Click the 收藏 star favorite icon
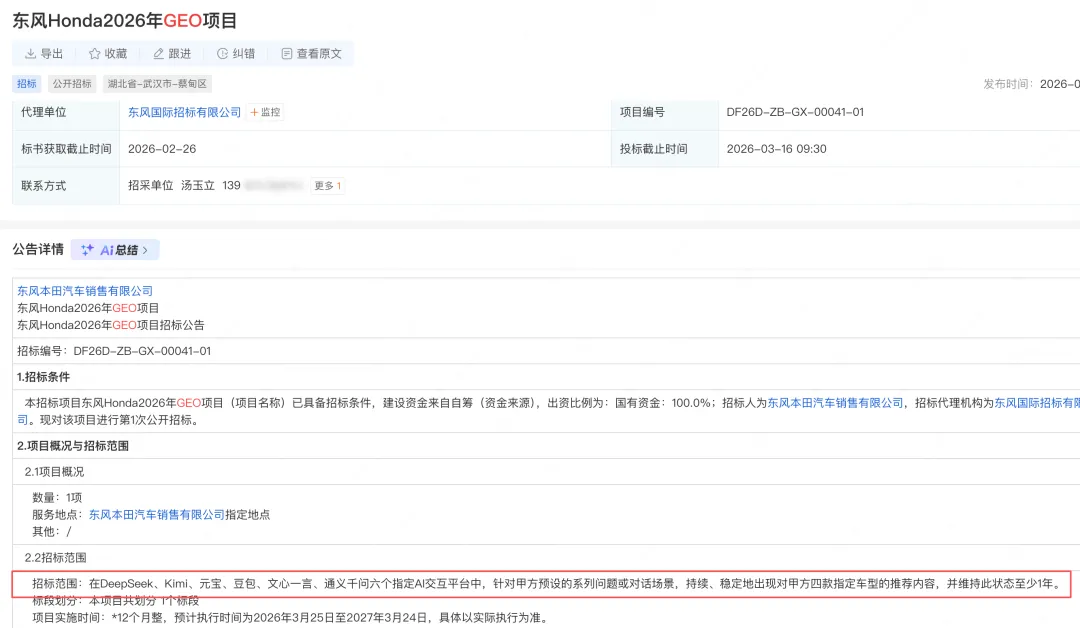This screenshot has height=628, width=1080. coord(94,54)
